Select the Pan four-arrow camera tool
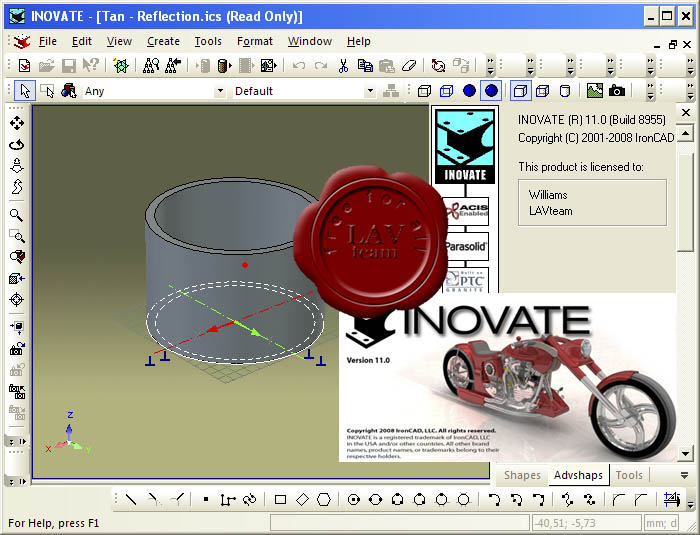This screenshot has width=700, height=535. (17, 123)
